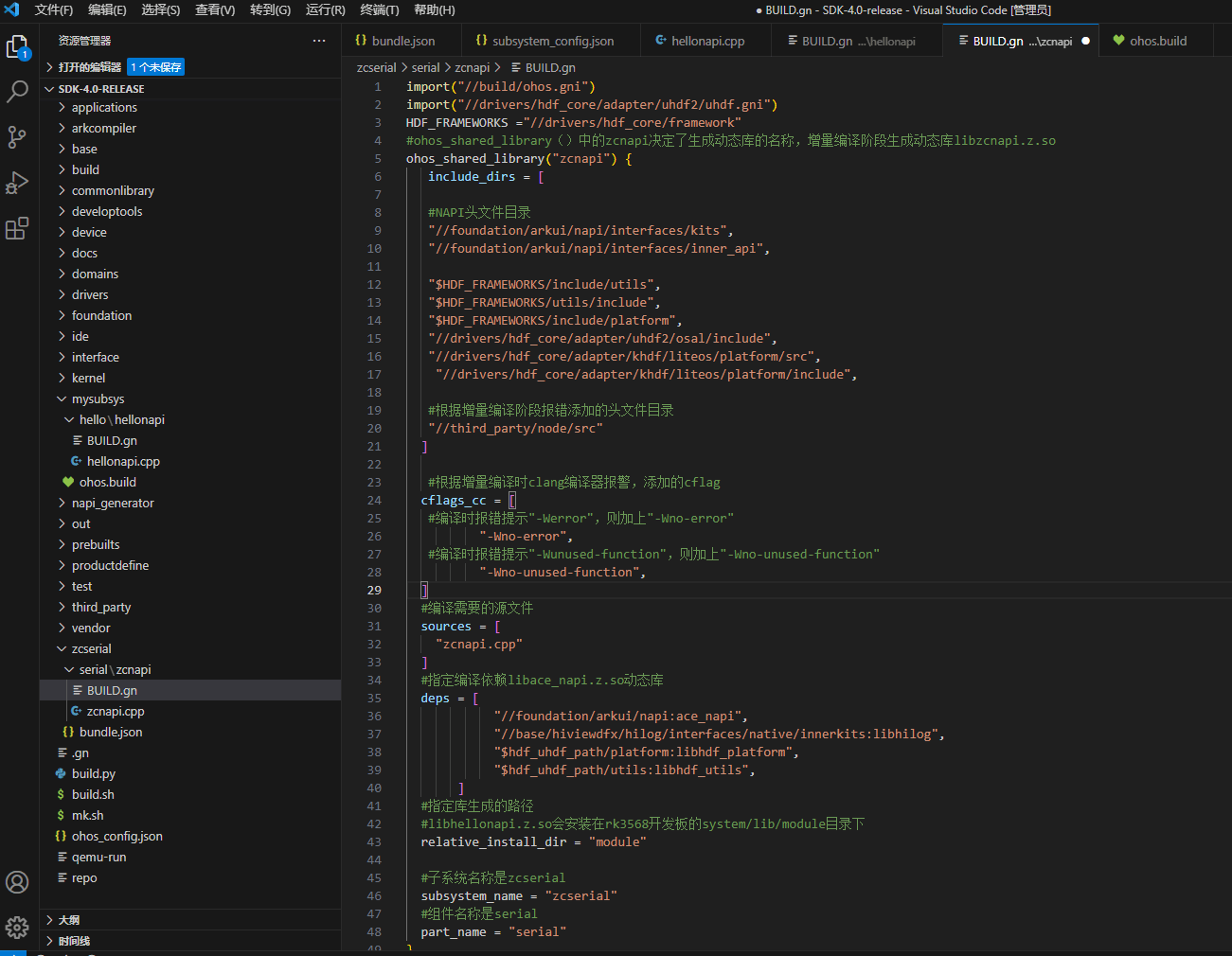
Task: Expand the foundation folder
Action: [x=189, y=315]
